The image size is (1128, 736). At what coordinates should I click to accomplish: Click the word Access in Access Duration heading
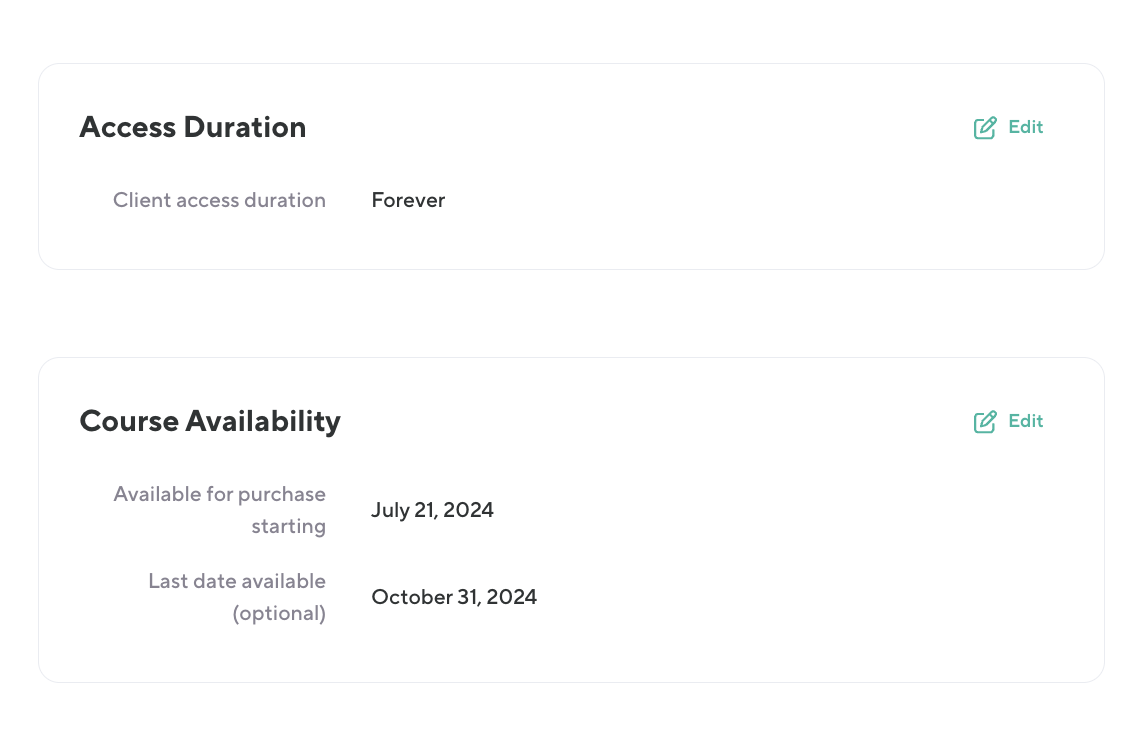(127, 127)
